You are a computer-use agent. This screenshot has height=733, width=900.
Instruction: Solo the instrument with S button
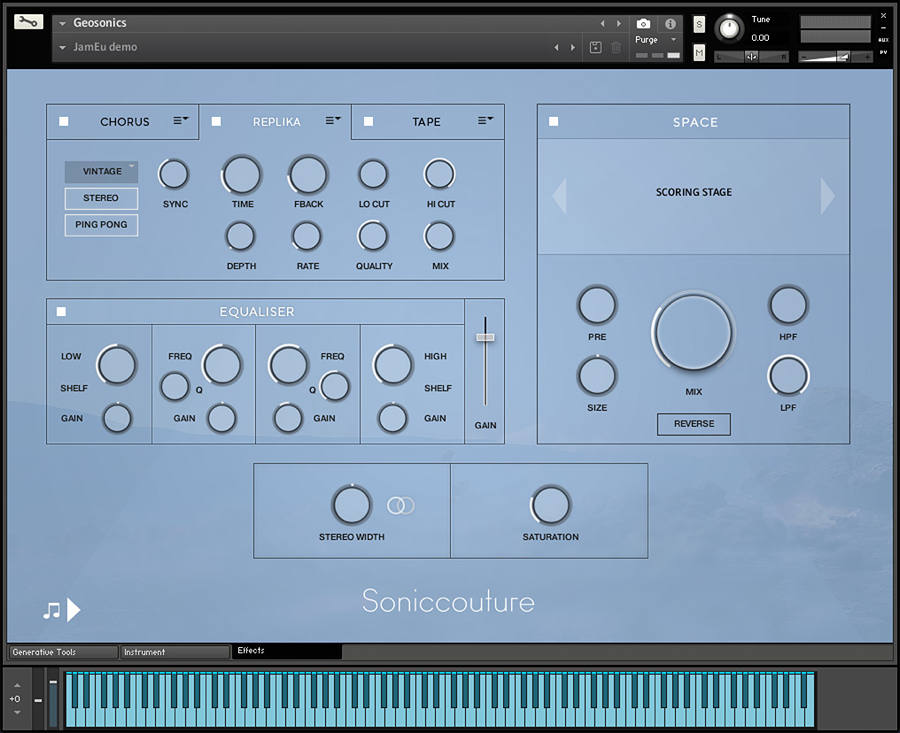(699, 24)
